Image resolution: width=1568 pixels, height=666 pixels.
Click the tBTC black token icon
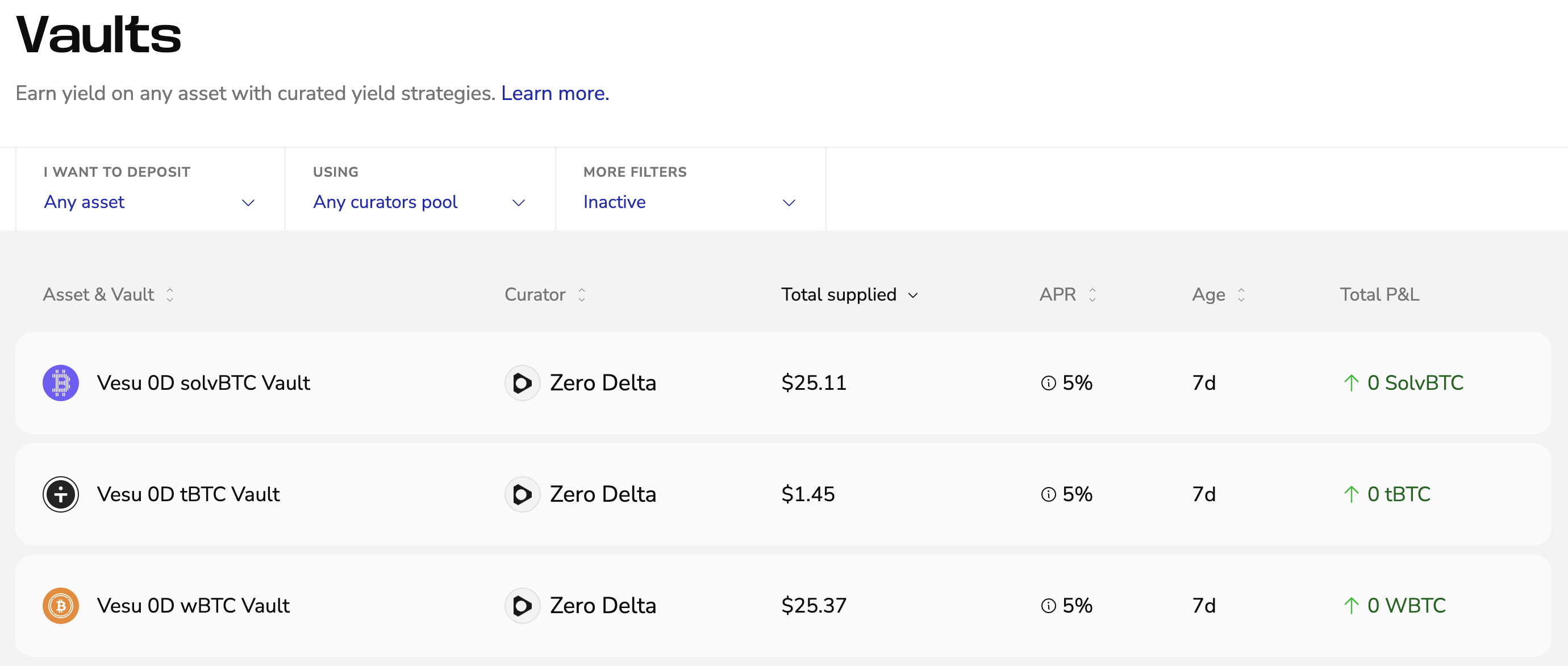tap(60, 494)
